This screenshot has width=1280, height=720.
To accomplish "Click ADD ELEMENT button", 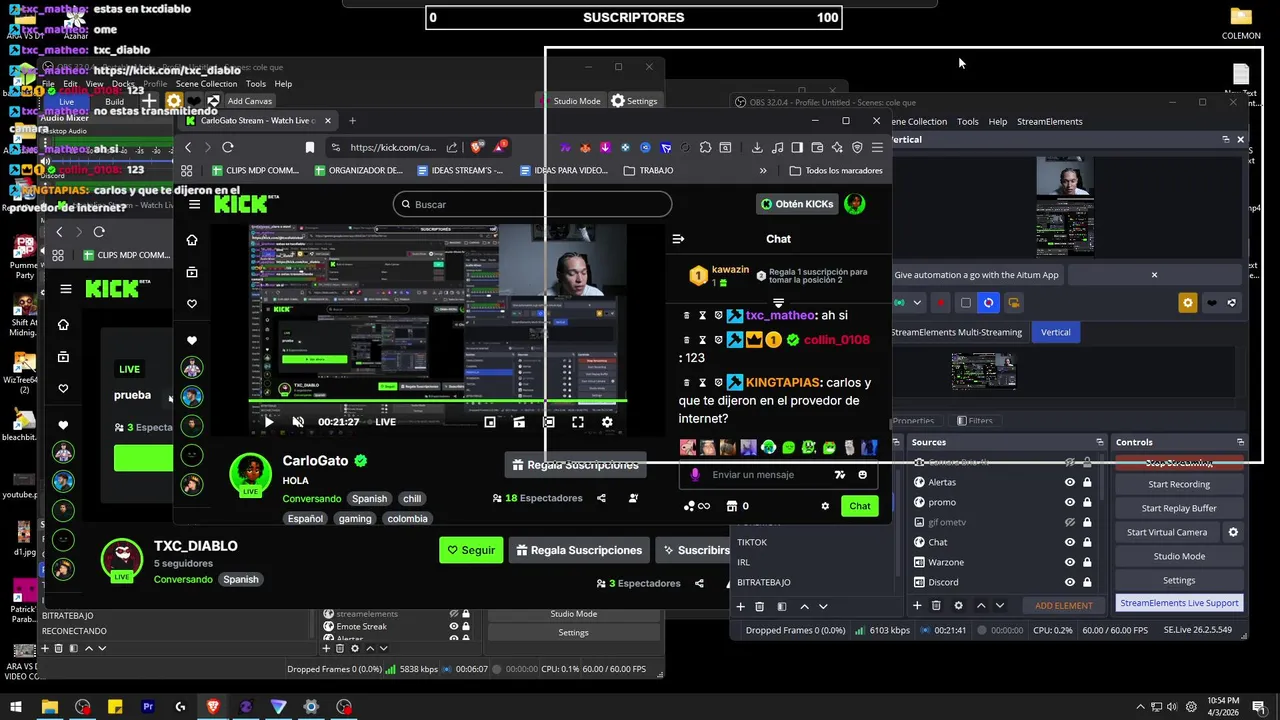I will pos(1063,605).
